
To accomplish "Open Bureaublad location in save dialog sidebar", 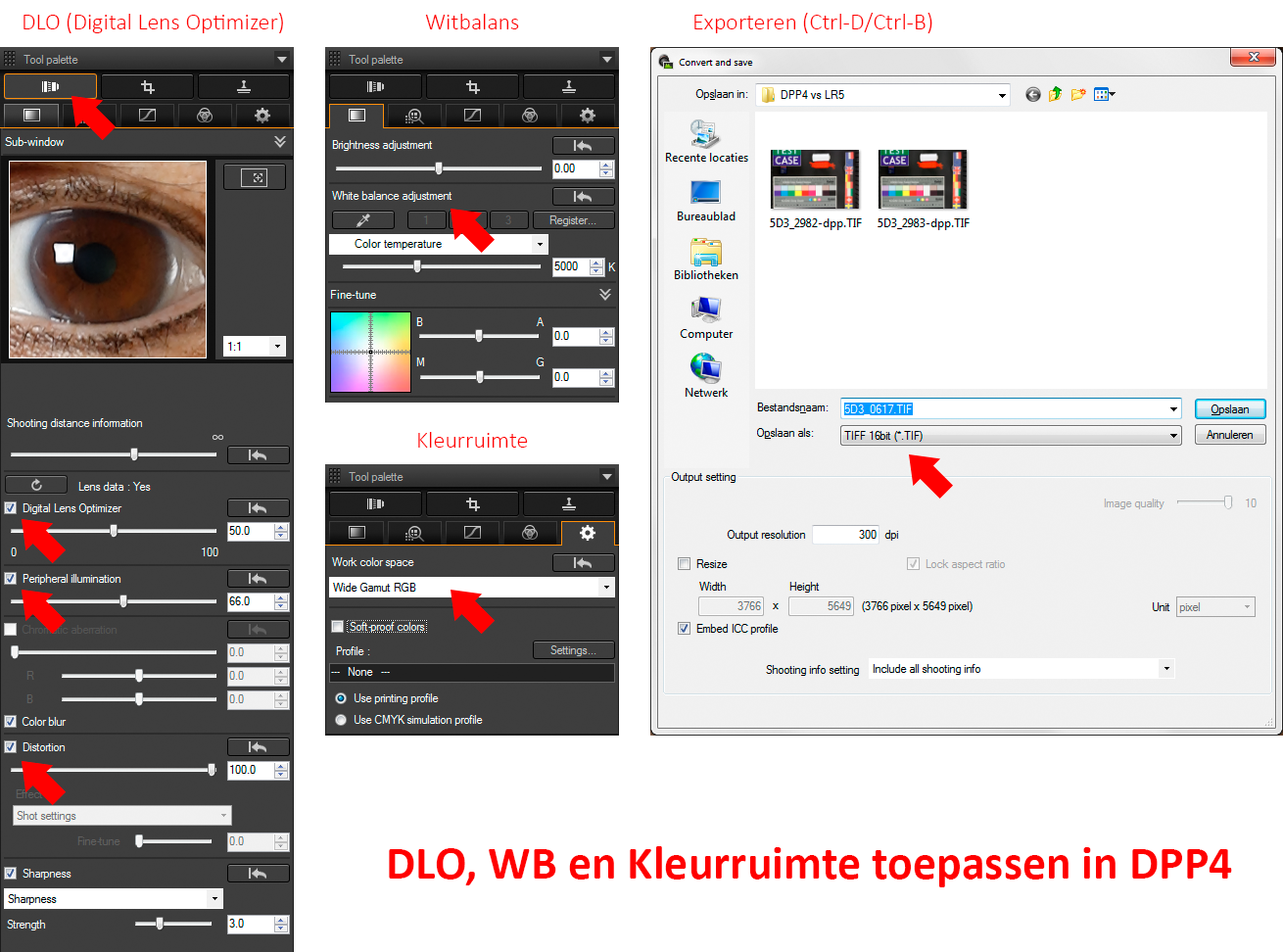I will [705, 201].
